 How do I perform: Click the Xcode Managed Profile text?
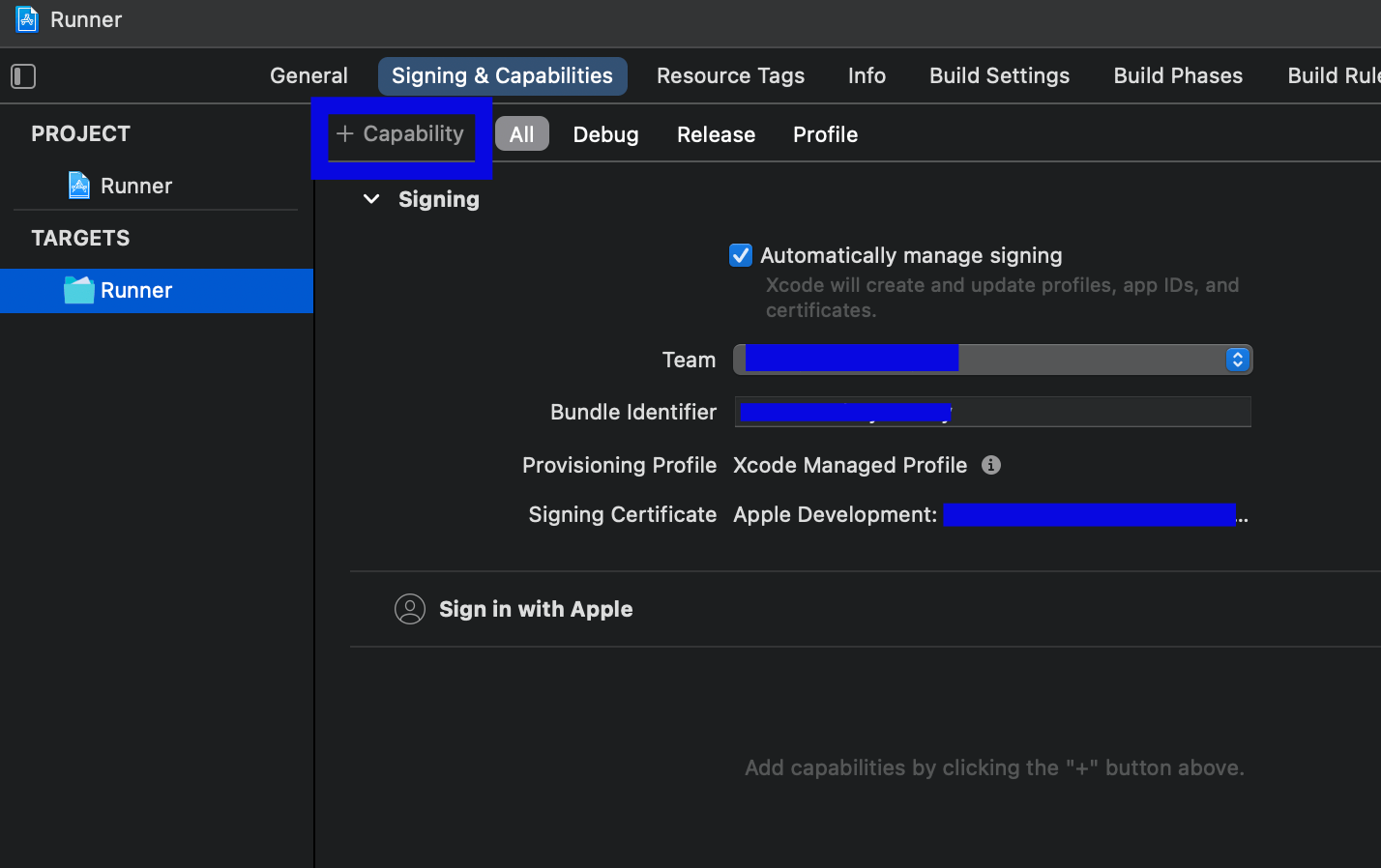(x=850, y=465)
